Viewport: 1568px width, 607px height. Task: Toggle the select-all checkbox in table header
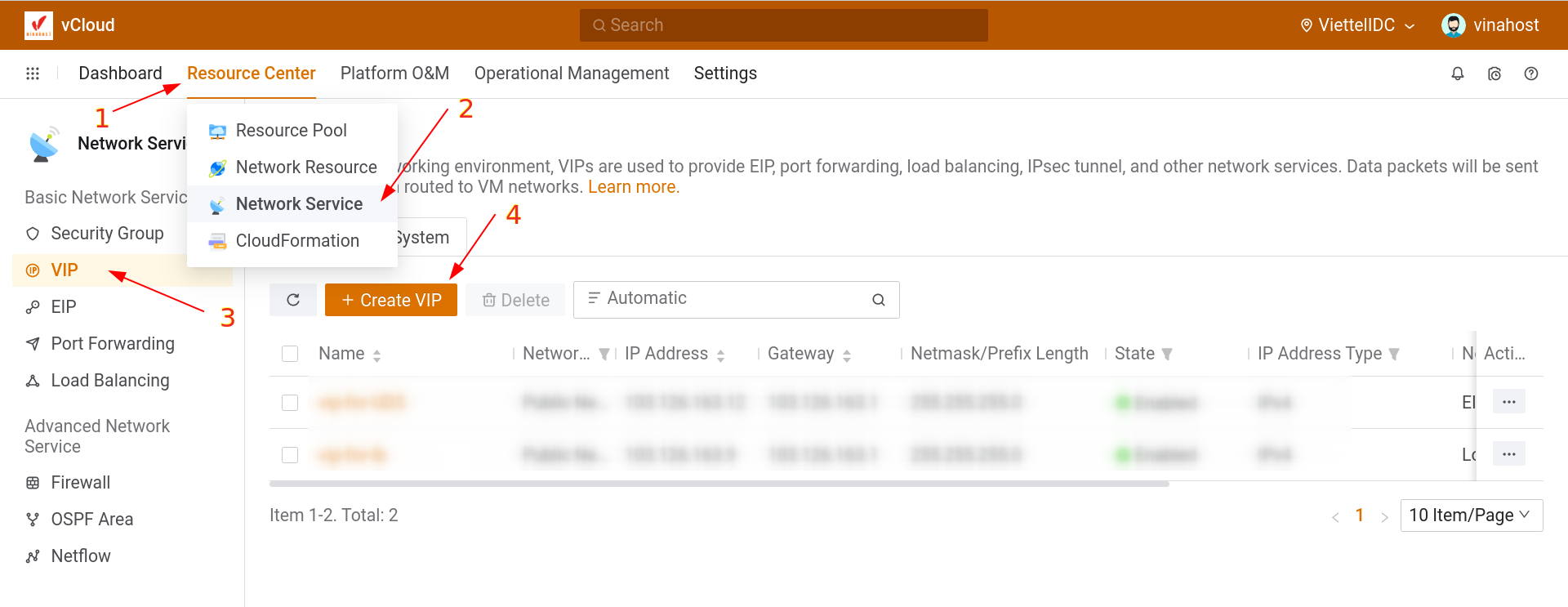click(290, 354)
